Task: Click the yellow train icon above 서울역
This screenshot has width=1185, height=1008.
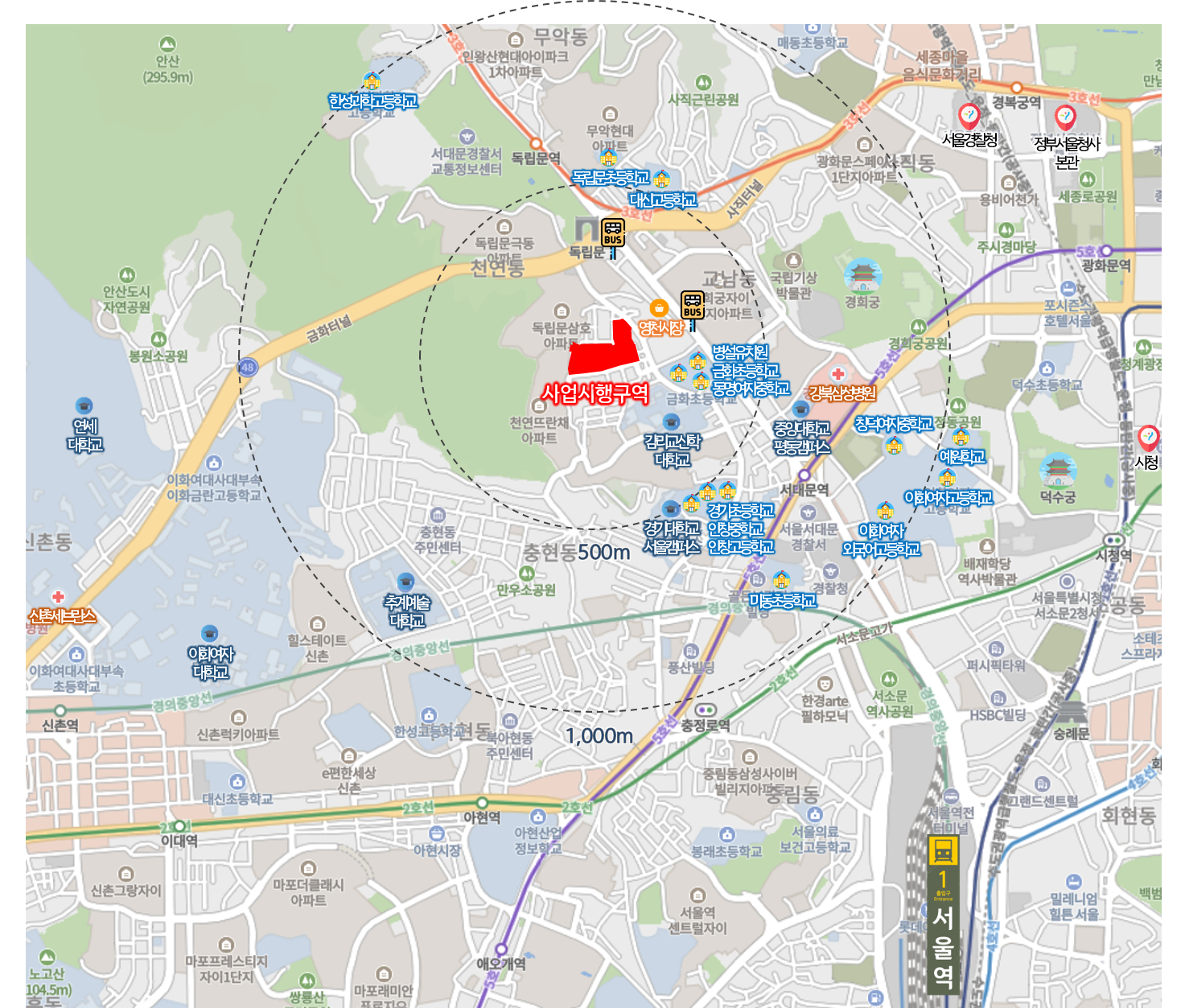Action: (943, 850)
